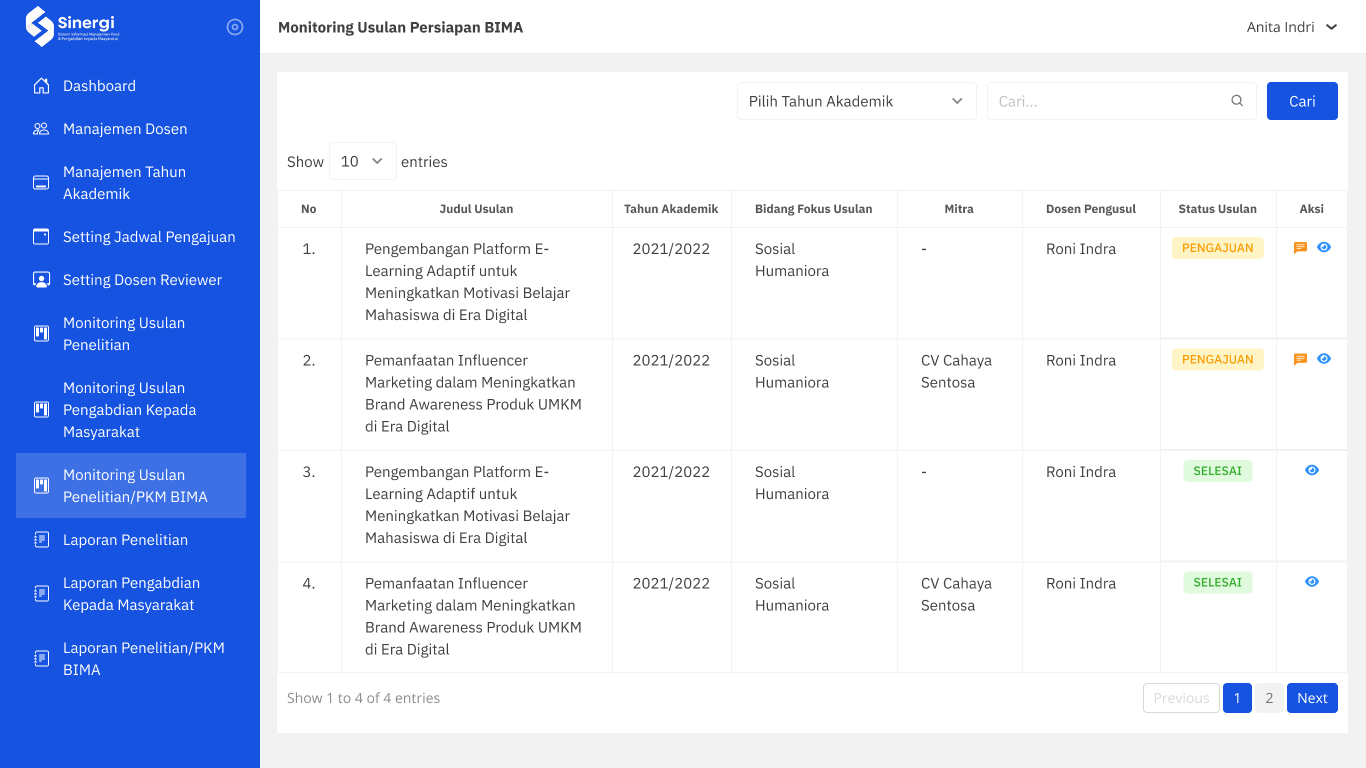The width and height of the screenshot is (1366, 768).
Task: View details with eye icon in row 3
Action: click(x=1312, y=470)
